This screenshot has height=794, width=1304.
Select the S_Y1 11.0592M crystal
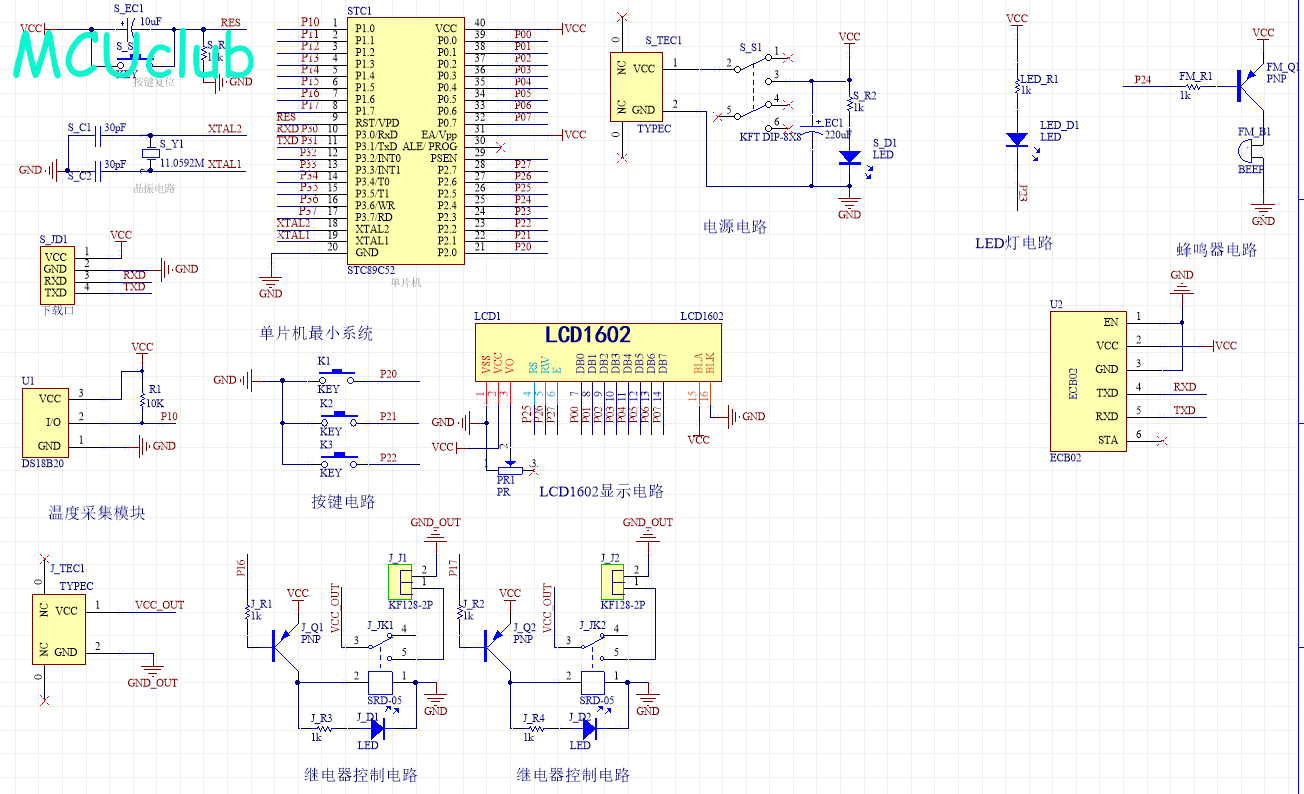tap(150, 150)
